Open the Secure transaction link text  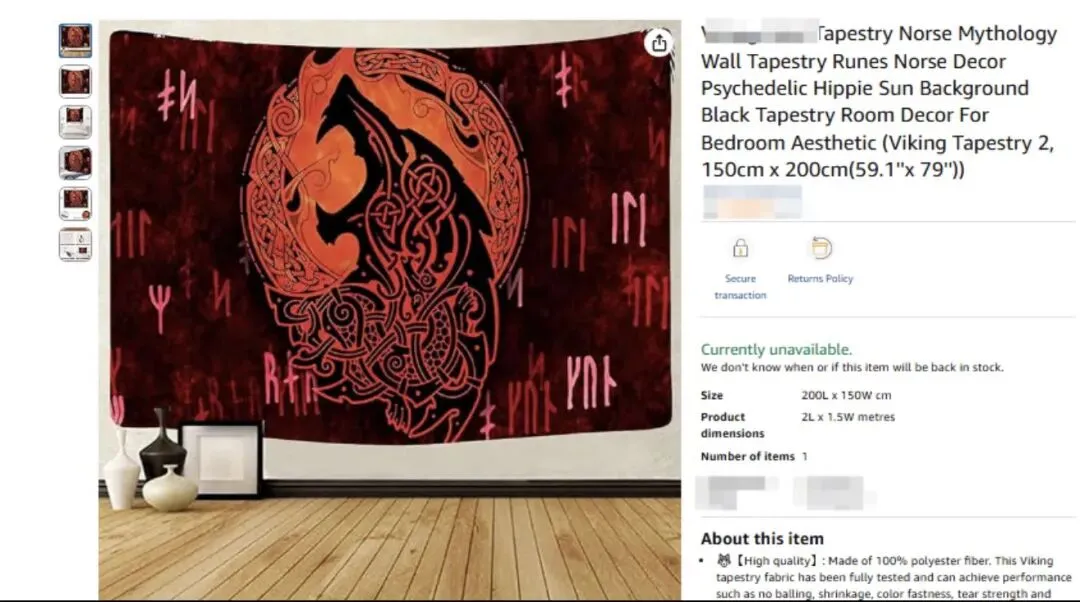coord(740,287)
